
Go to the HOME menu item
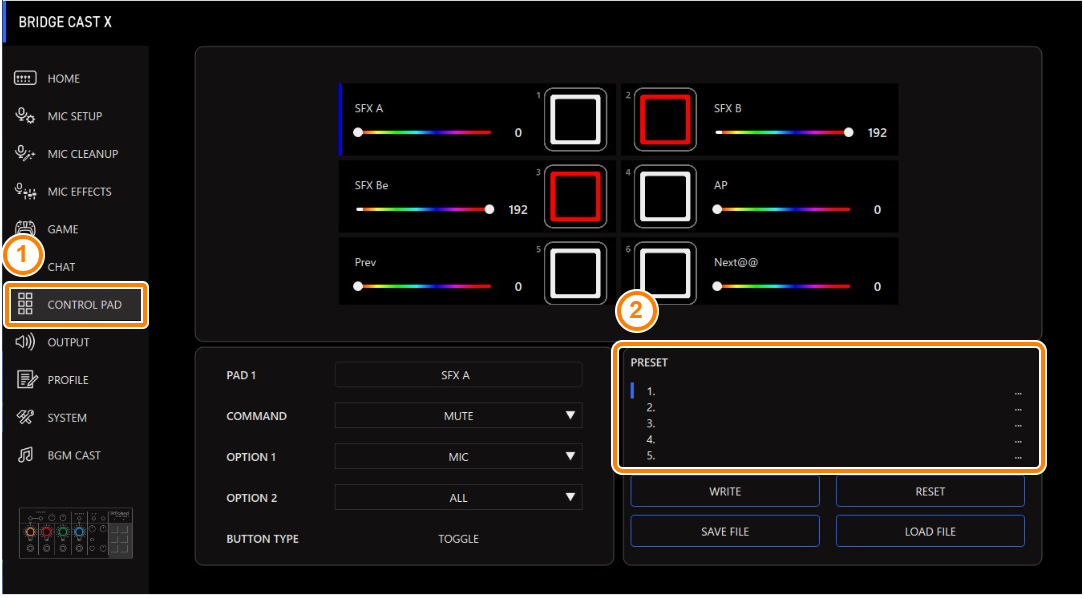[64, 79]
